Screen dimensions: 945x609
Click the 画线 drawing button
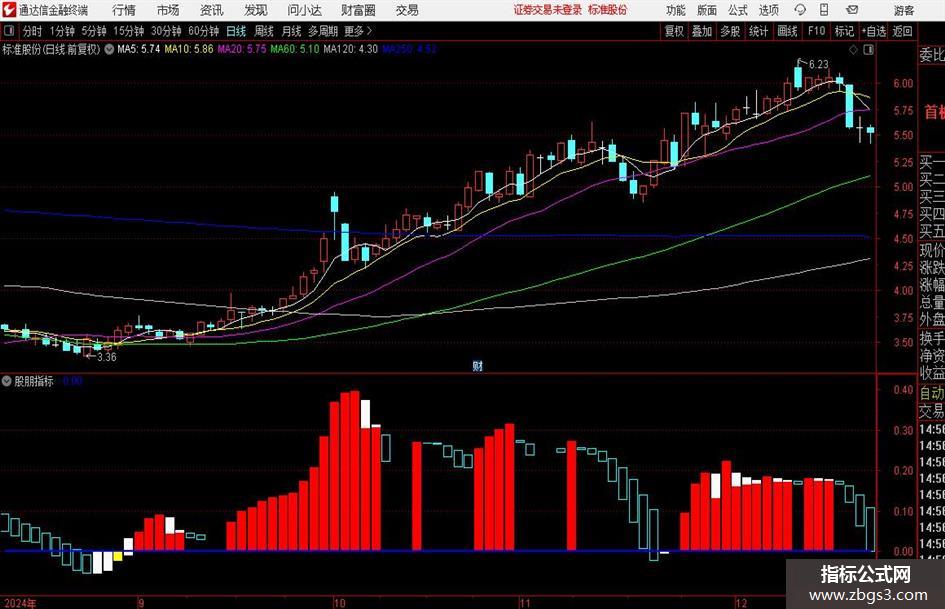coord(787,31)
